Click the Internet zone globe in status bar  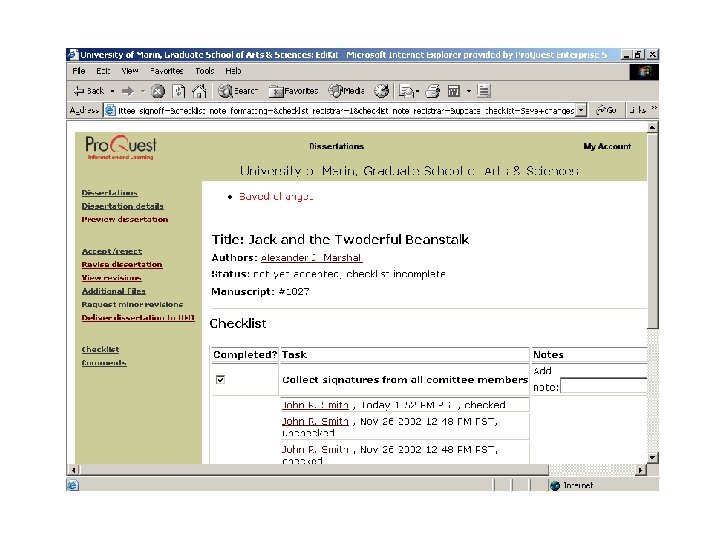[x=555, y=485]
